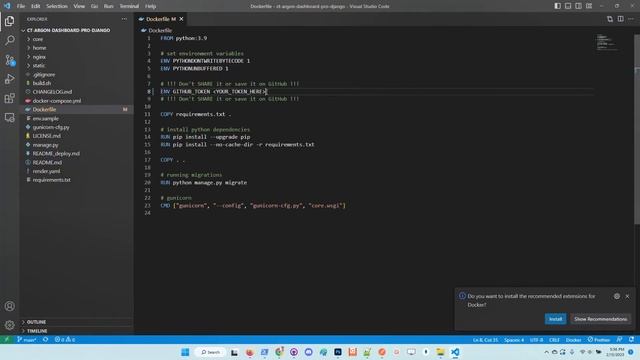The height and width of the screenshot is (360, 640).
Task: Expand the core folder
Action: pyautogui.click(x=76, y=39)
